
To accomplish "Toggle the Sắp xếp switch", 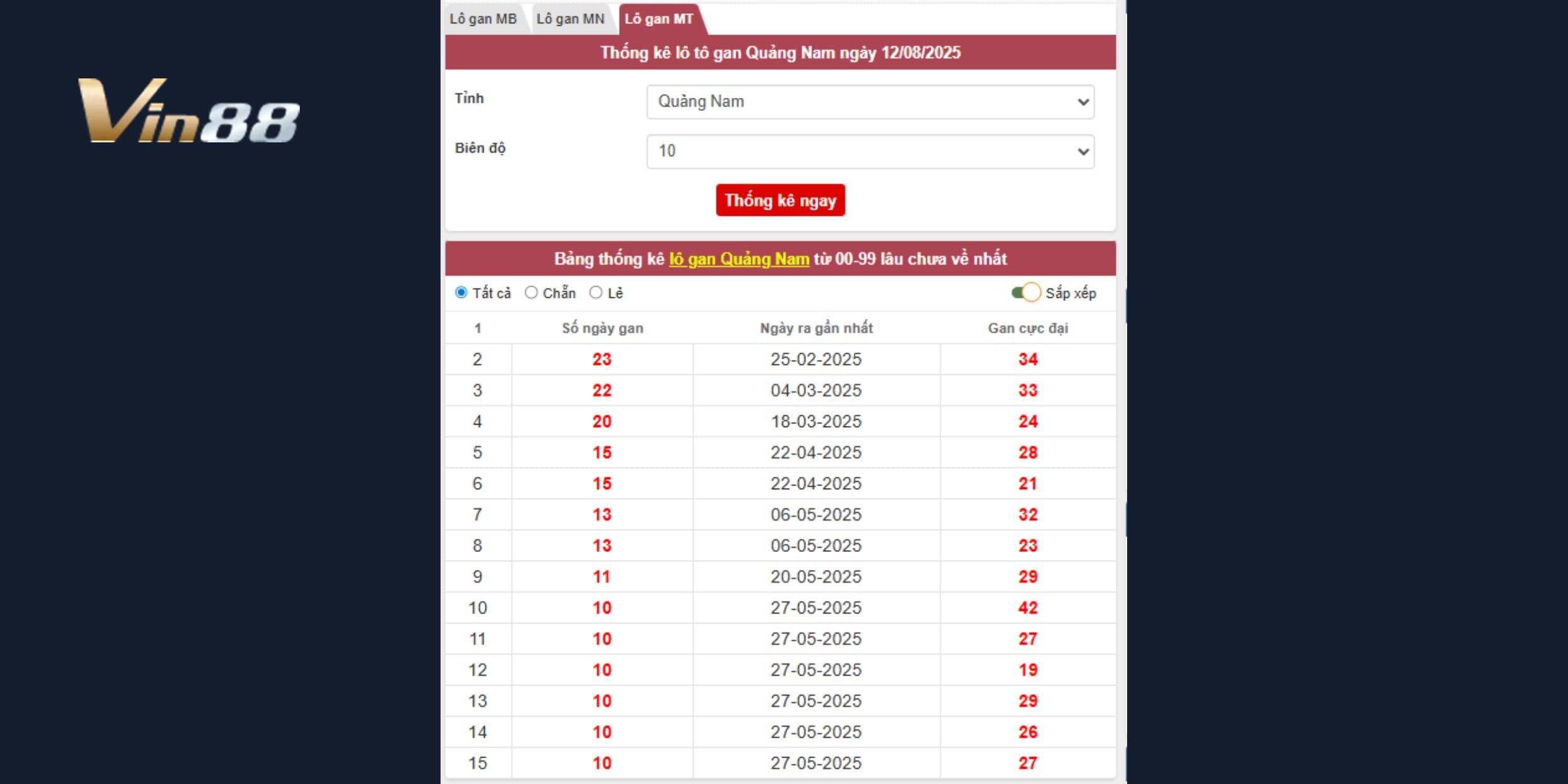I will tap(1026, 292).
